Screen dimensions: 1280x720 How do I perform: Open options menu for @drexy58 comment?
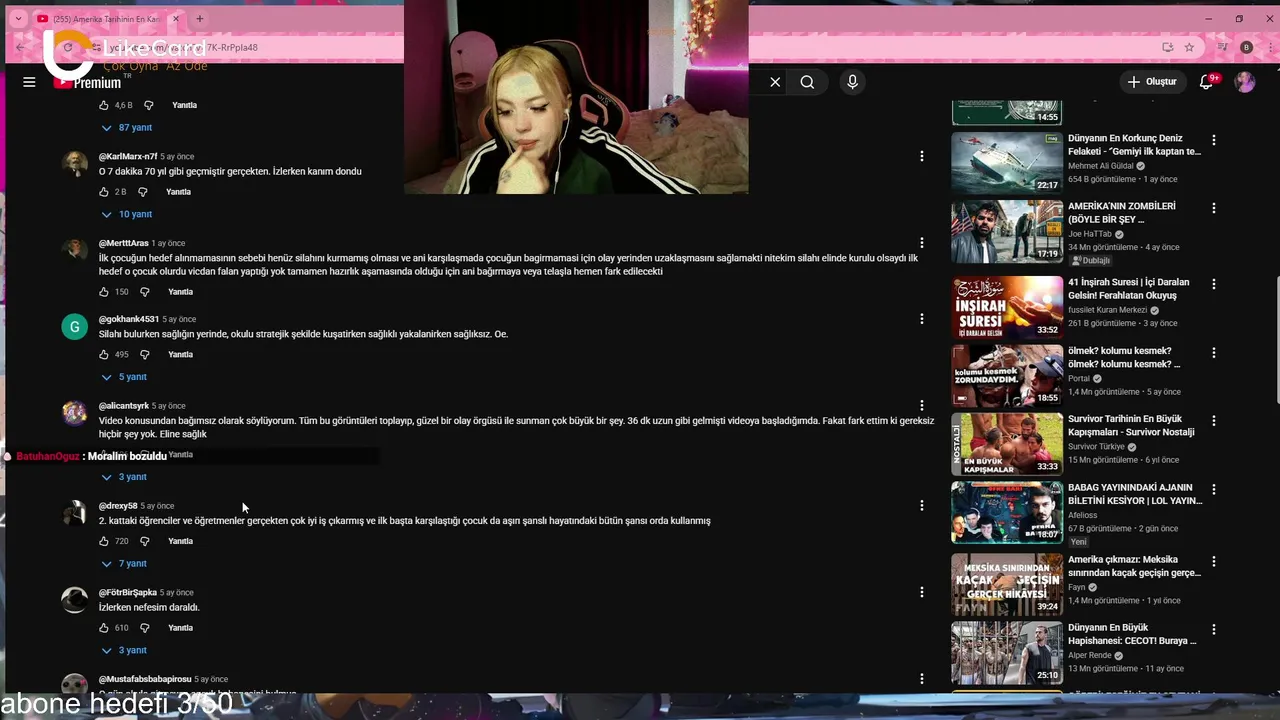[x=922, y=506]
